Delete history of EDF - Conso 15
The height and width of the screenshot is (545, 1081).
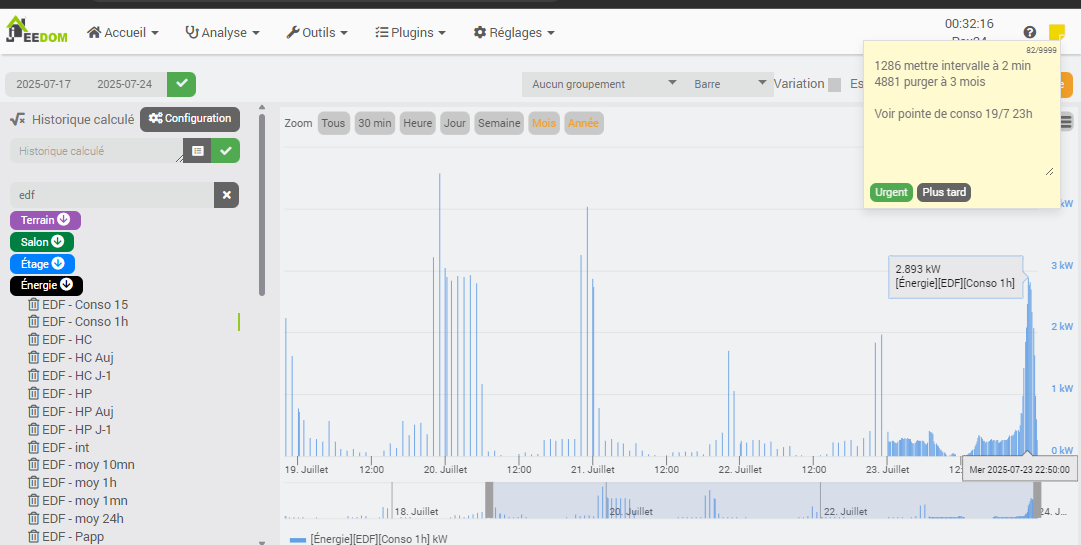[33, 304]
